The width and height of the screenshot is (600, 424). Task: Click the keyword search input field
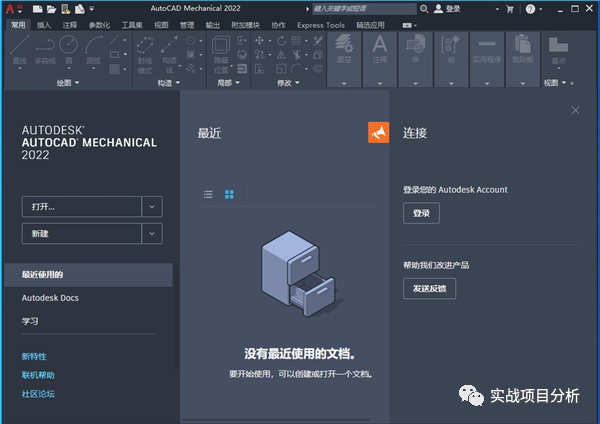pyautogui.click(x=364, y=9)
